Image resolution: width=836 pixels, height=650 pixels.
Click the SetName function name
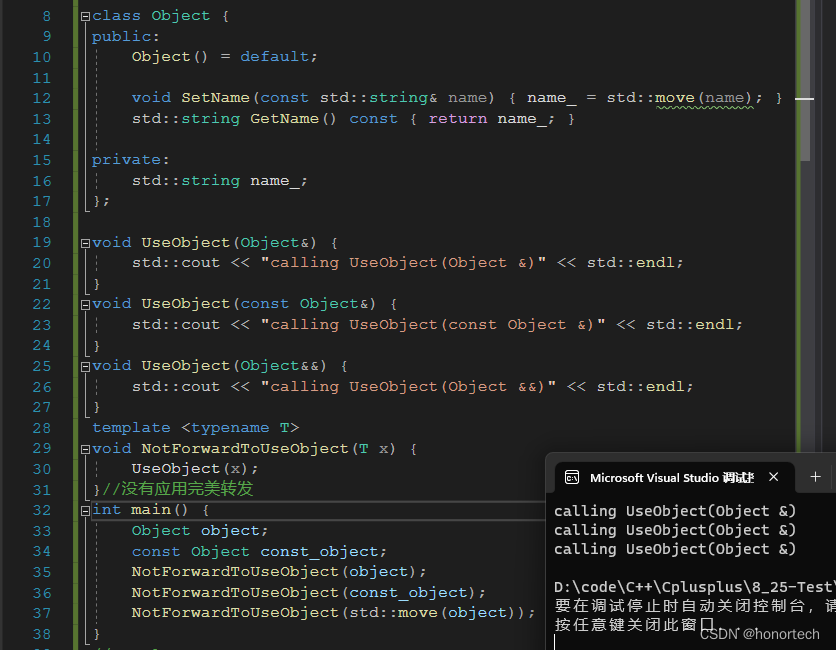pyautogui.click(x=215, y=98)
